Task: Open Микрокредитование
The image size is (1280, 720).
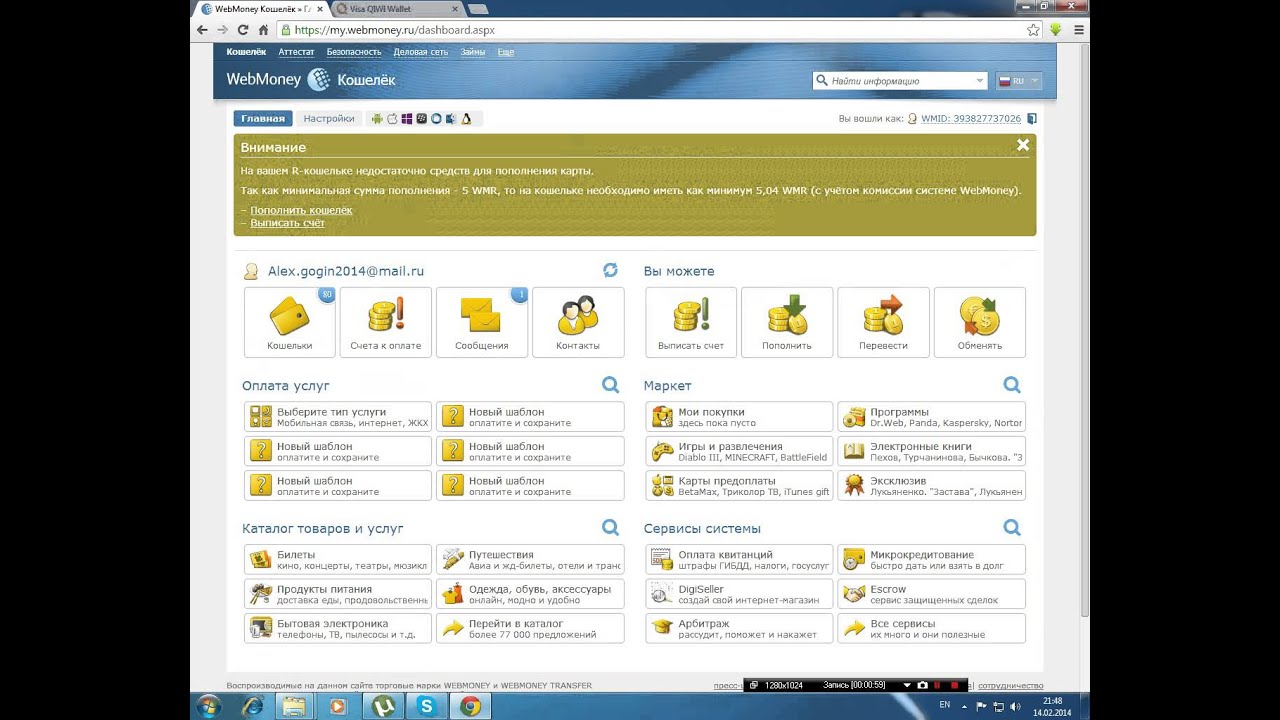Action: (931, 559)
